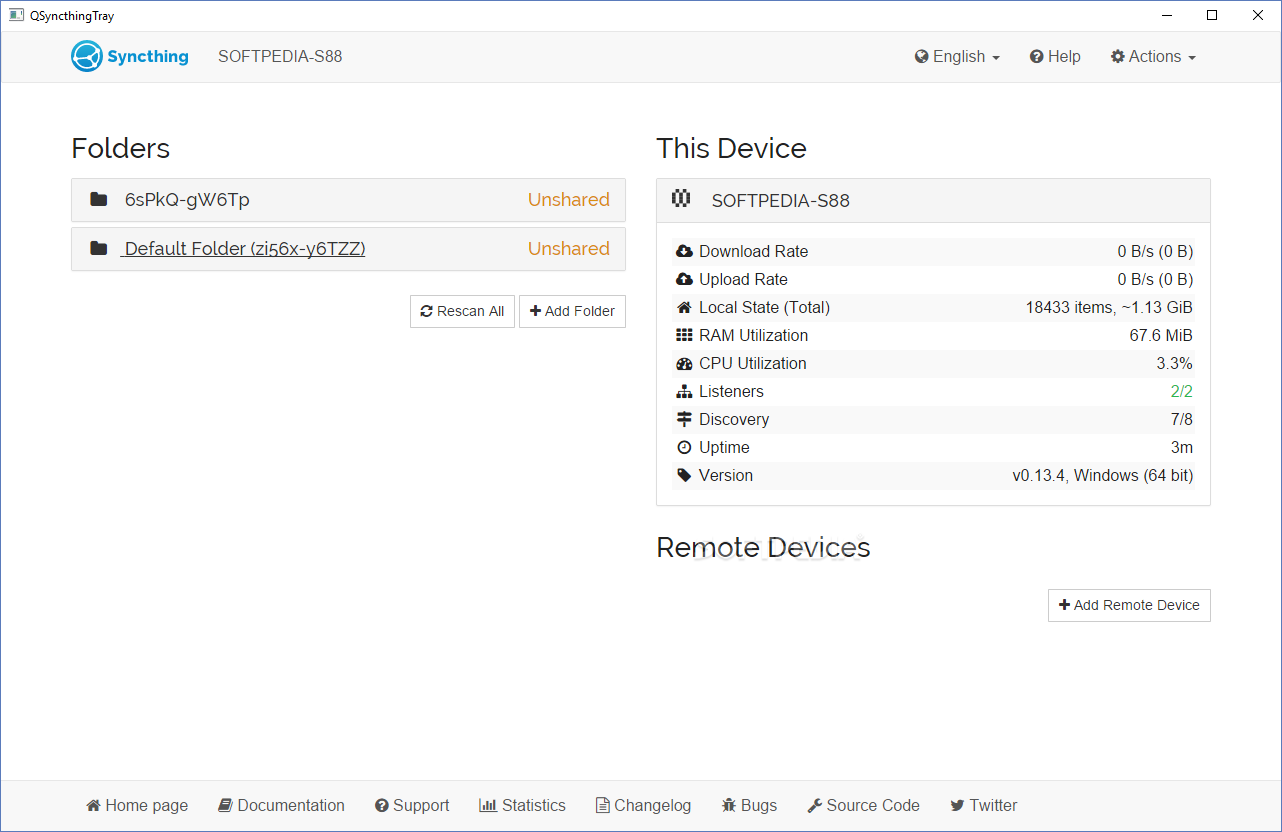Expand the Default Folder (zi56x-y6TZZ) panel
1282x832 pixels.
click(x=348, y=248)
